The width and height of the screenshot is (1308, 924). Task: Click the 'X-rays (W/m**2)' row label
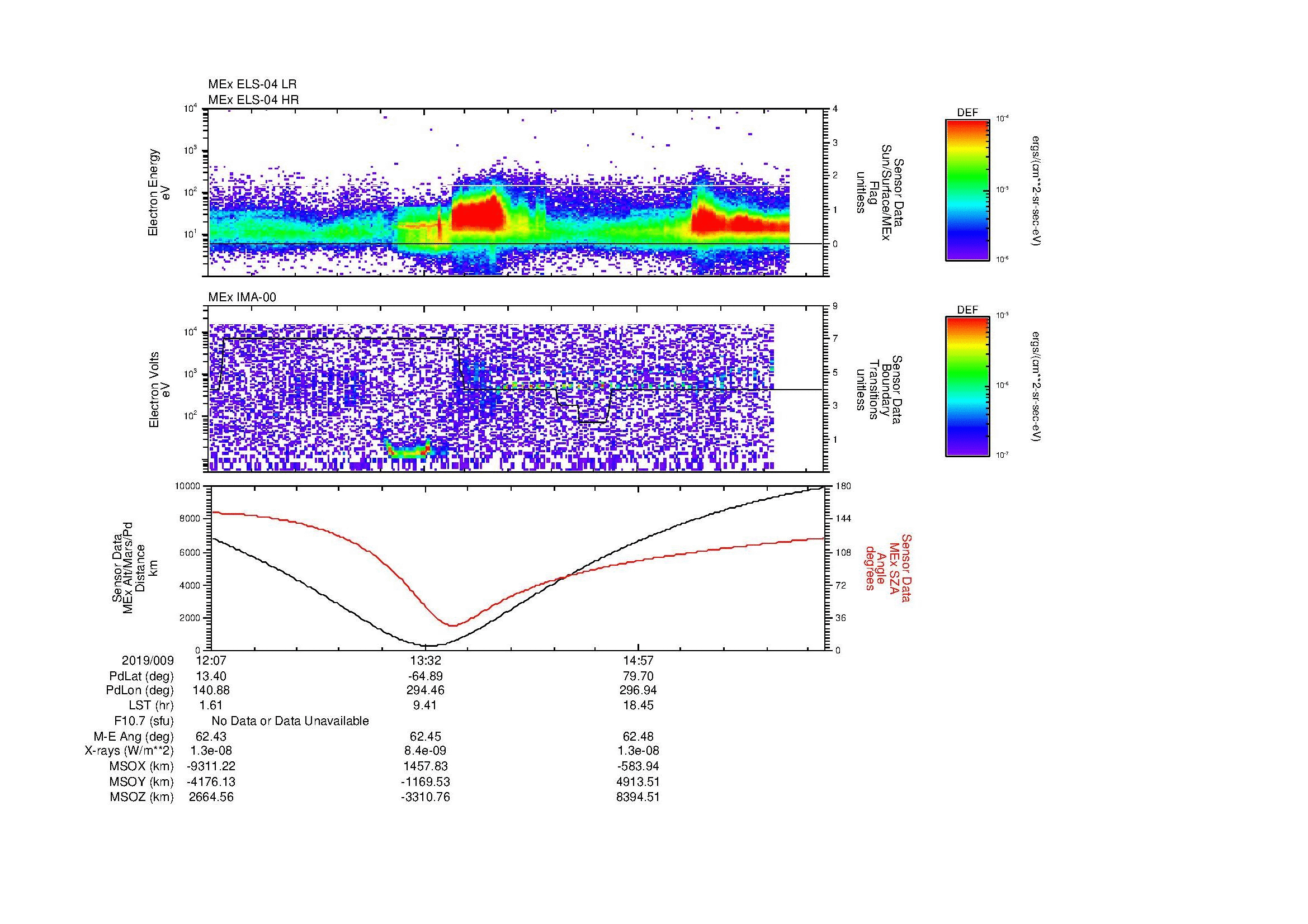(129, 751)
